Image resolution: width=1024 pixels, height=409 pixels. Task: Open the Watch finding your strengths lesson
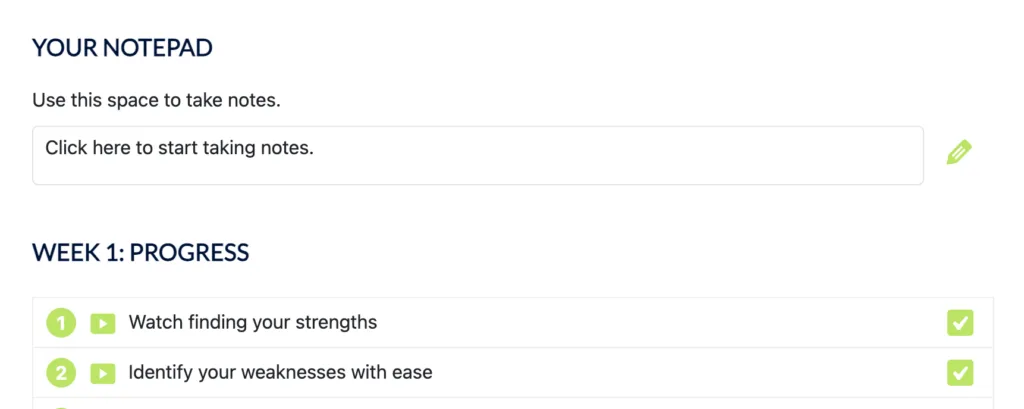pos(252,323)
